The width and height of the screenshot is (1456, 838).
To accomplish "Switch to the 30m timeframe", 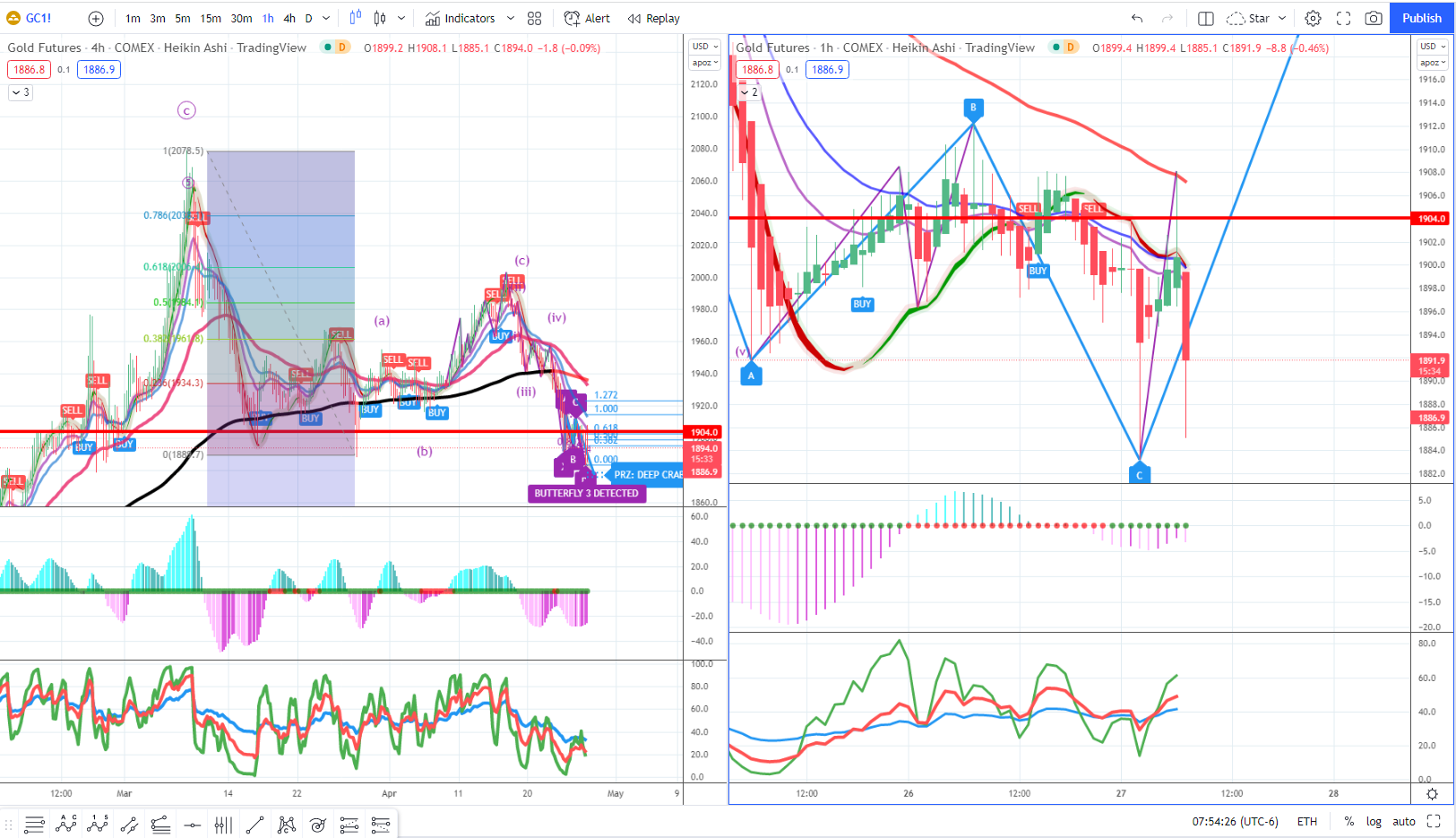I will (242, 18).
